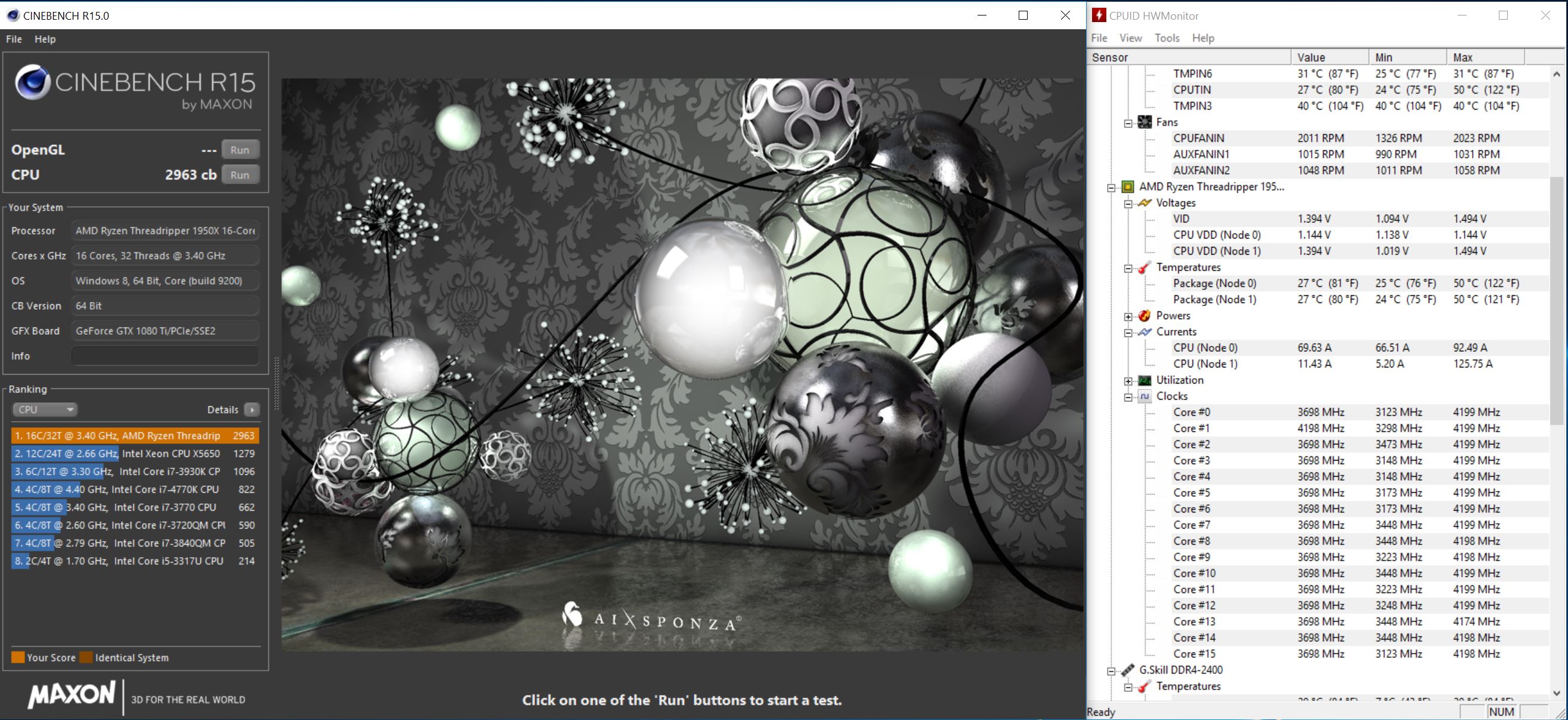The height and width of the screenshot is (720, 1568).
Task: Run the OpenGL benchmark
Action: pos(240,150)
